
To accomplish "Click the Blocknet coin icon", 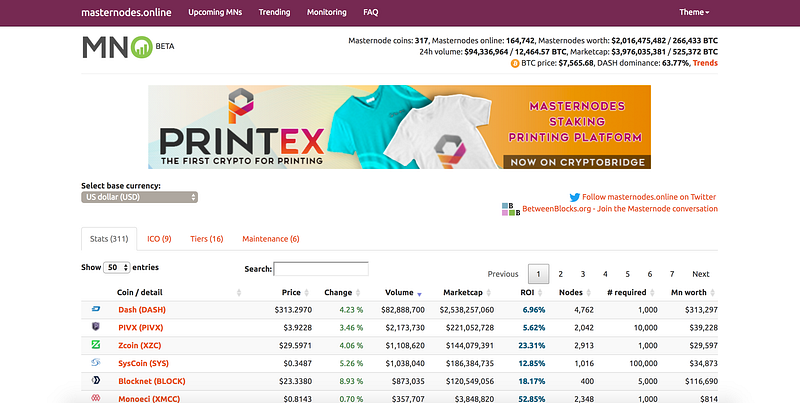I will [95, 381].
